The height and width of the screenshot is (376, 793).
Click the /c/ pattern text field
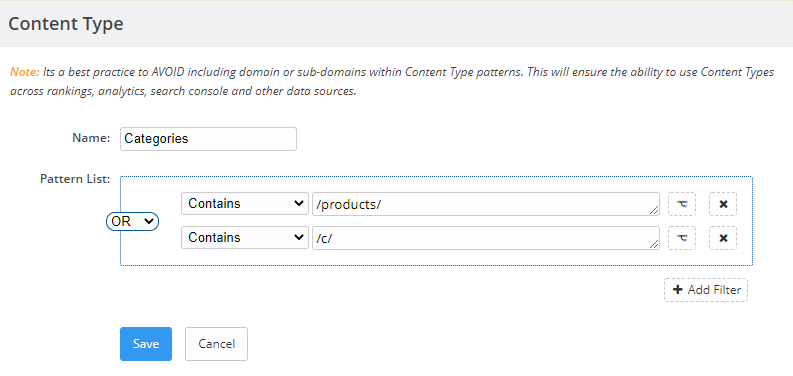pyautogui.click(x=486, y=238)
